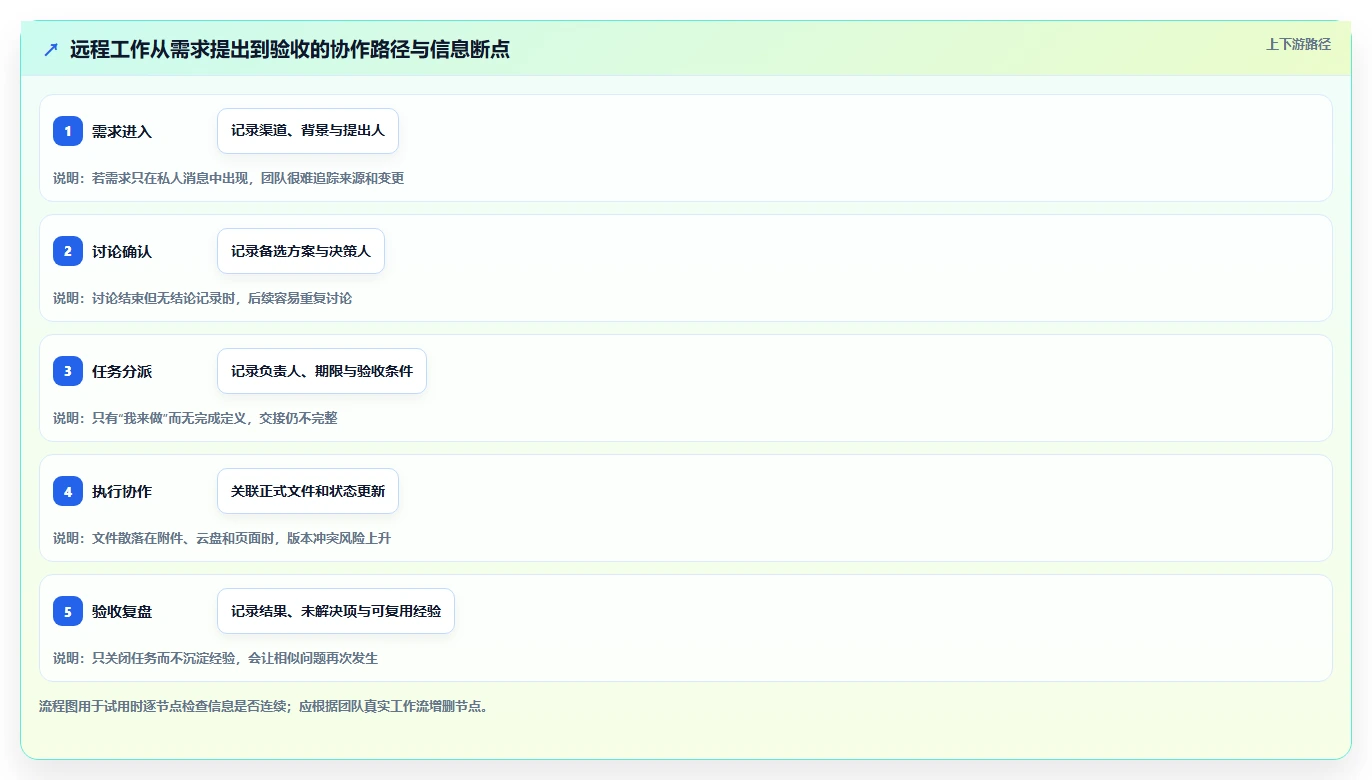This screenshot has height=780, width=1372.
Task: Click the 需求进入 step title
Action: (122, 131)
